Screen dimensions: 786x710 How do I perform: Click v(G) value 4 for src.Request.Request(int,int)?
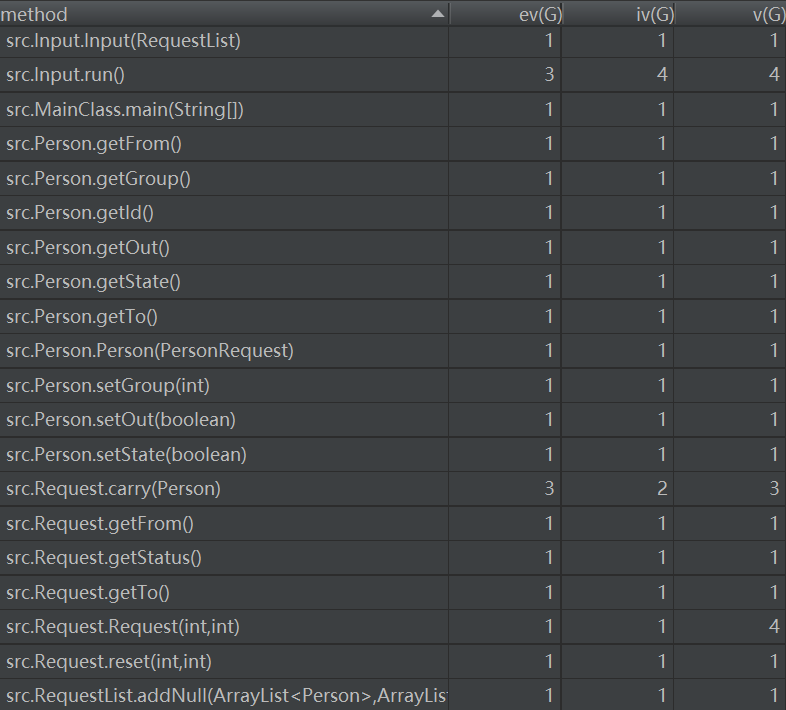(x=774, y=627)
